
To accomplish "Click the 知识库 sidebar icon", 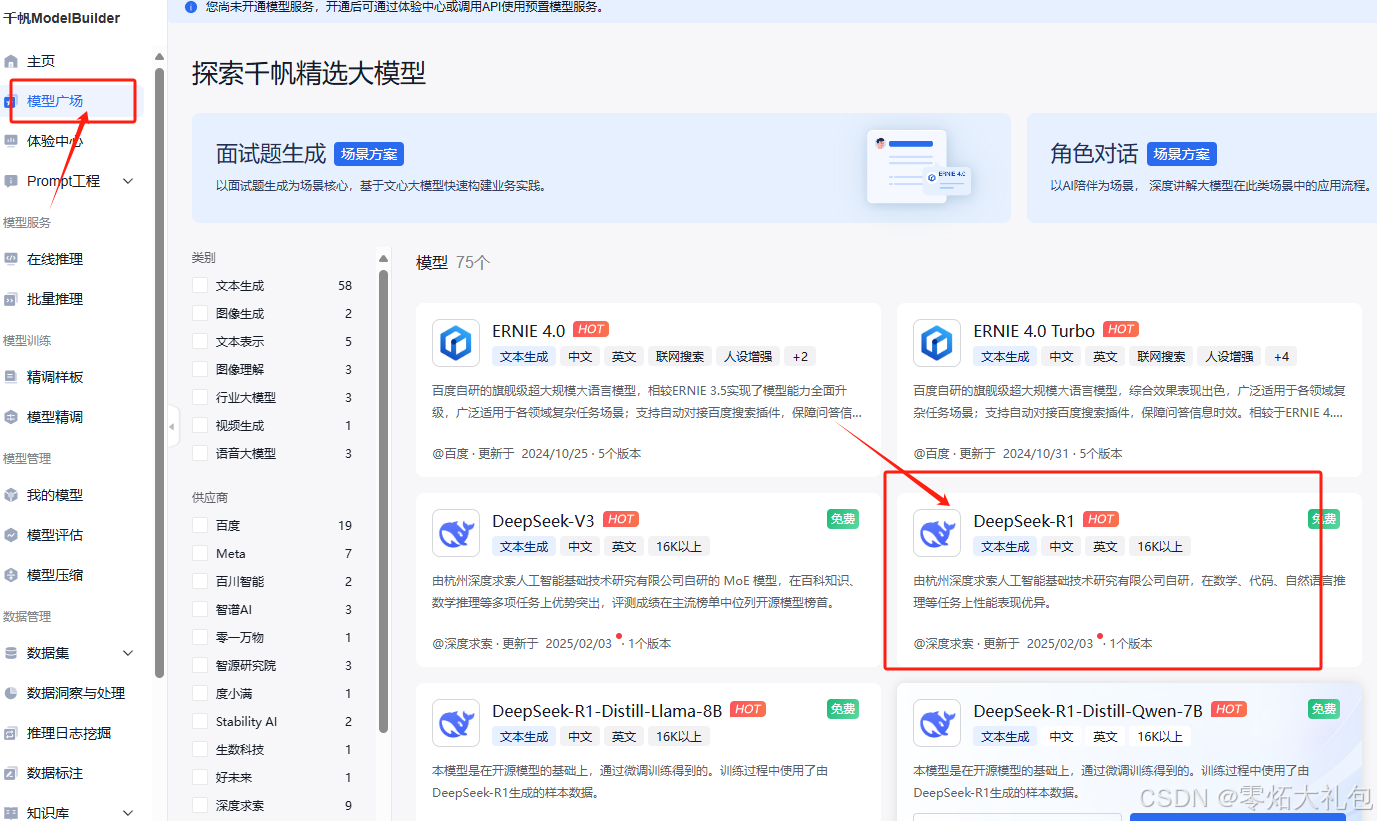I will 11,813.
